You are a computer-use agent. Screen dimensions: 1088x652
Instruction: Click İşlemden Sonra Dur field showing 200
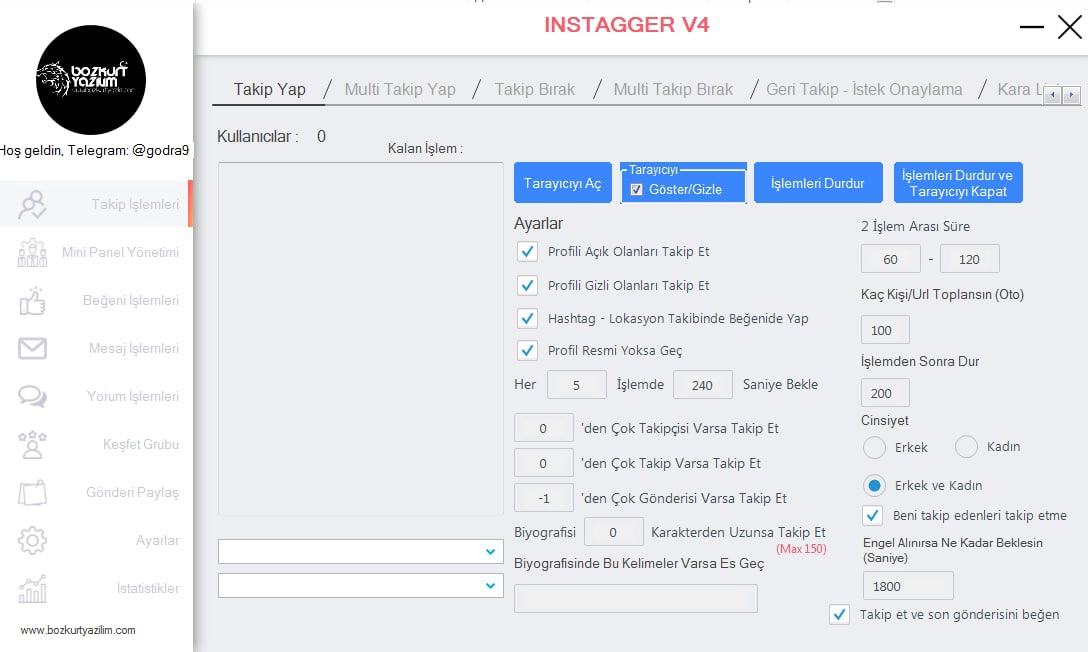pyautogui.click(x=885, y=393)
